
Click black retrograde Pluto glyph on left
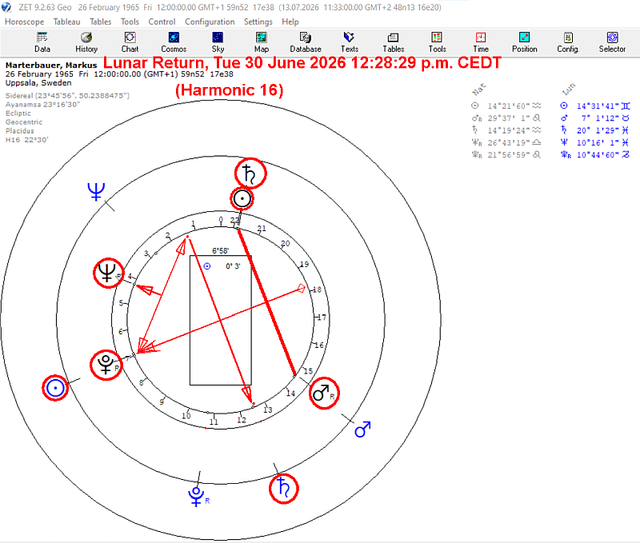coord(106,365)
